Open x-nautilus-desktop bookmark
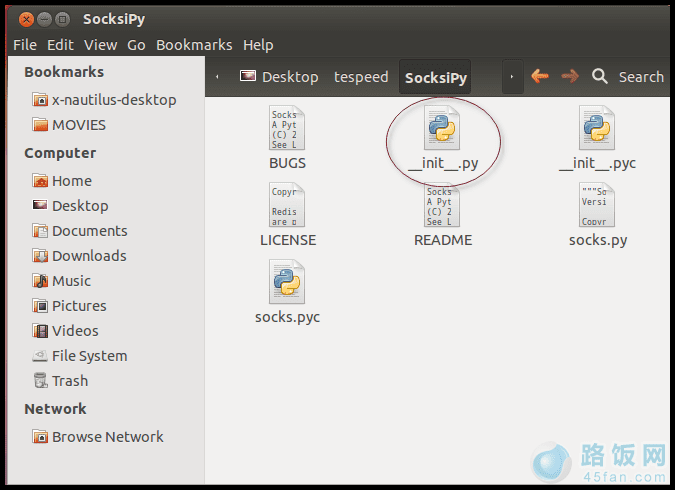The image size is (675, 490). [114, 100]
